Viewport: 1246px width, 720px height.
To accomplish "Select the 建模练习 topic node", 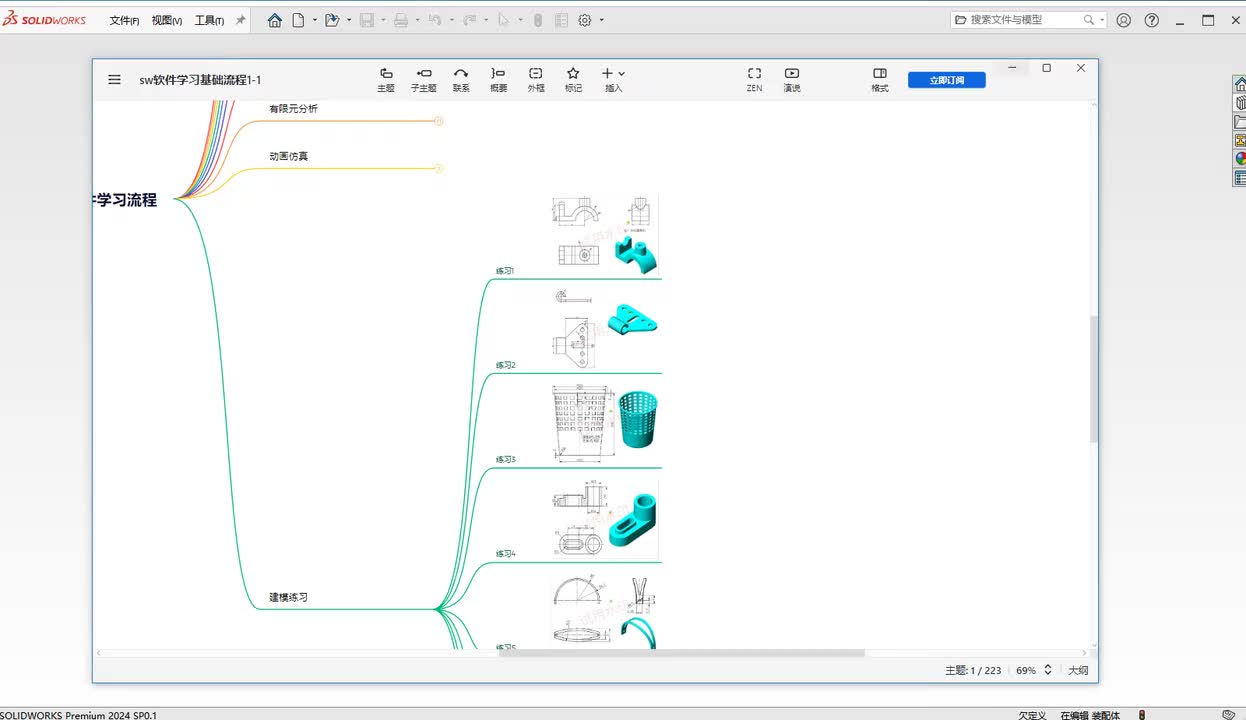I will pyautogui.click(x=288, y=597).
